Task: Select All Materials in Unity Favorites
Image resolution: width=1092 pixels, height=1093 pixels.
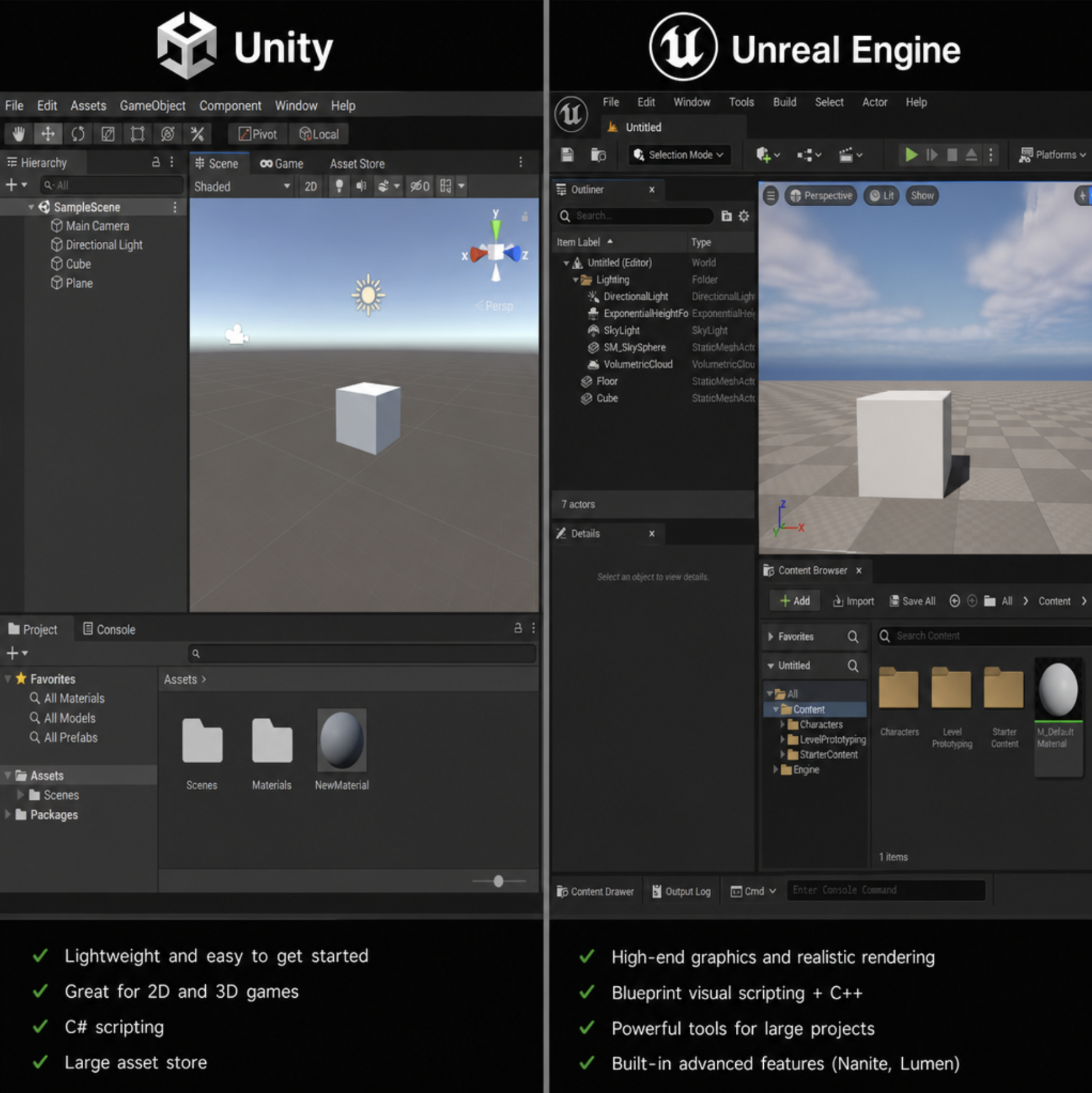Action: point(67,698)
